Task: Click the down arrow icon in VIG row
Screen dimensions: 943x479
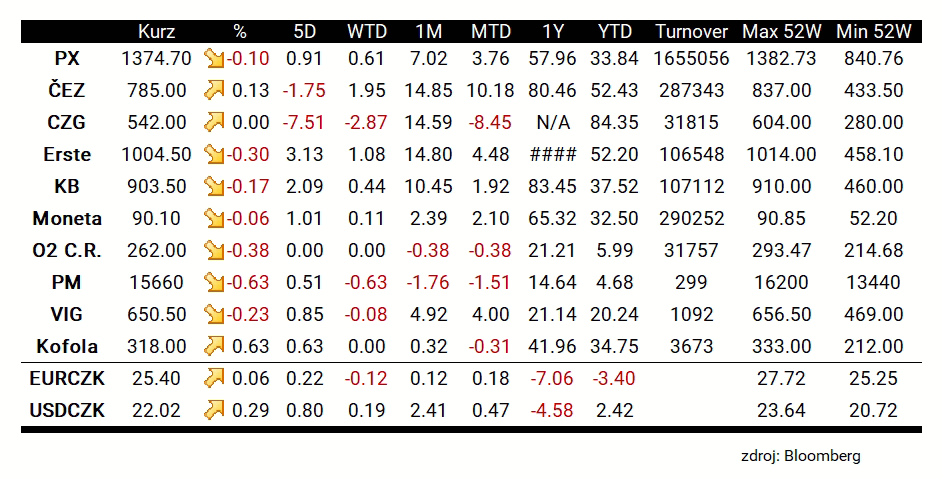Action: pyautogui.click(x=213, y=314)
